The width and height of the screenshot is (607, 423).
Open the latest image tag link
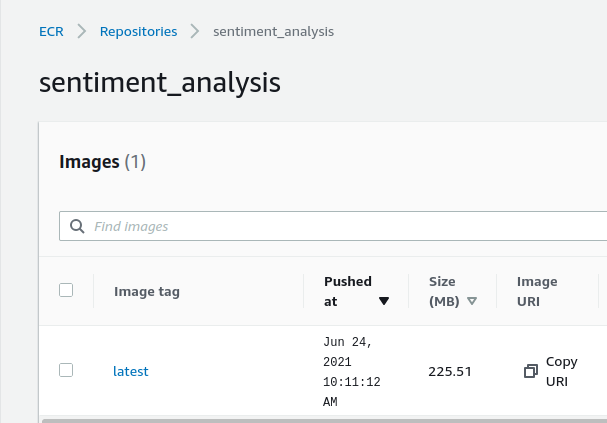(x=130, y=372)
